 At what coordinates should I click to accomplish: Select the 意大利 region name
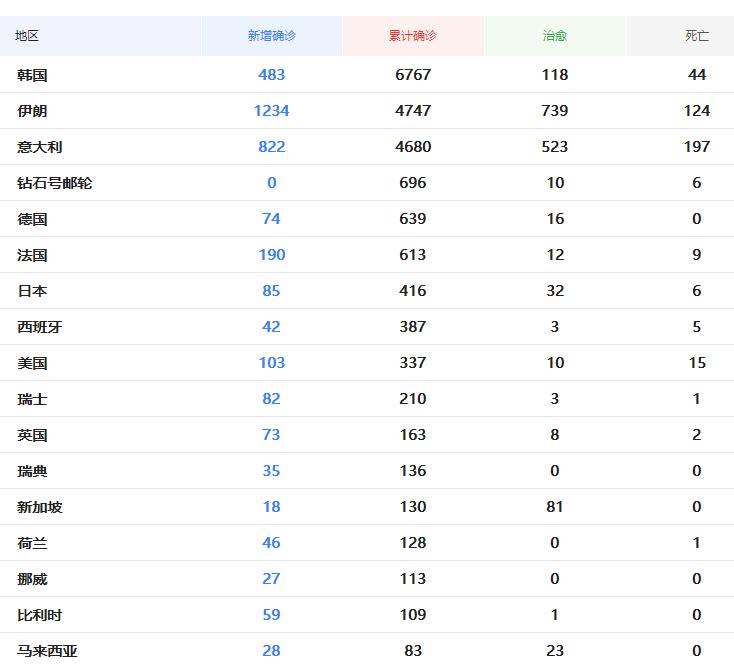(40, 147)
